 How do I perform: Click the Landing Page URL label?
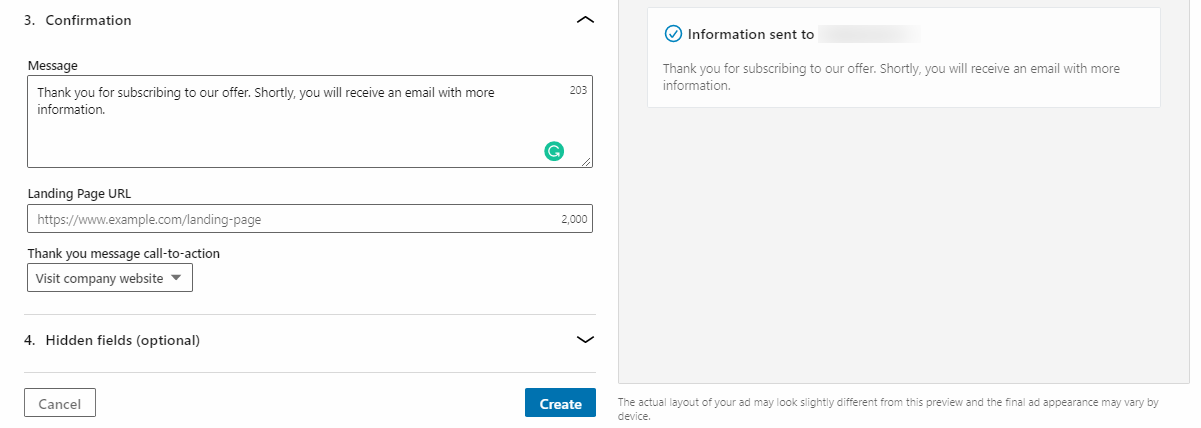(x=79, y=194)
